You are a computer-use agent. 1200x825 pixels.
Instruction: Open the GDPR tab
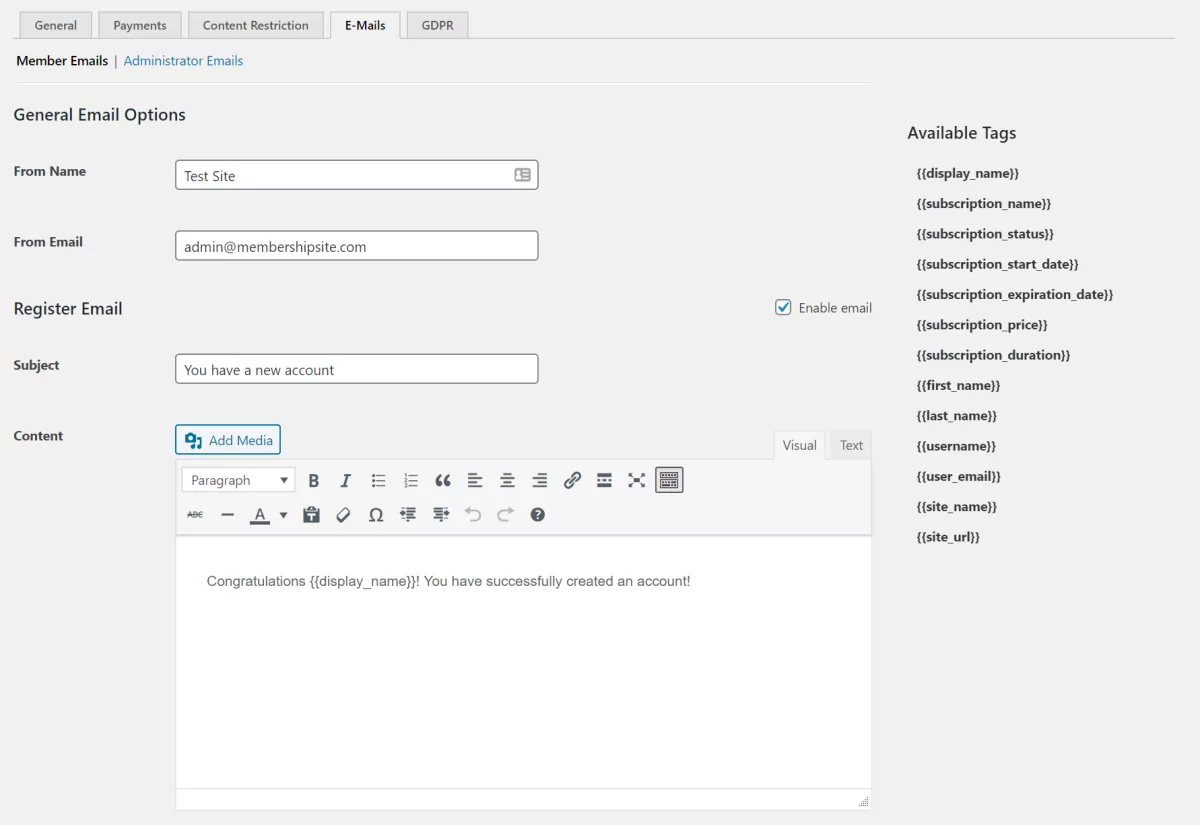coord(437,25)
